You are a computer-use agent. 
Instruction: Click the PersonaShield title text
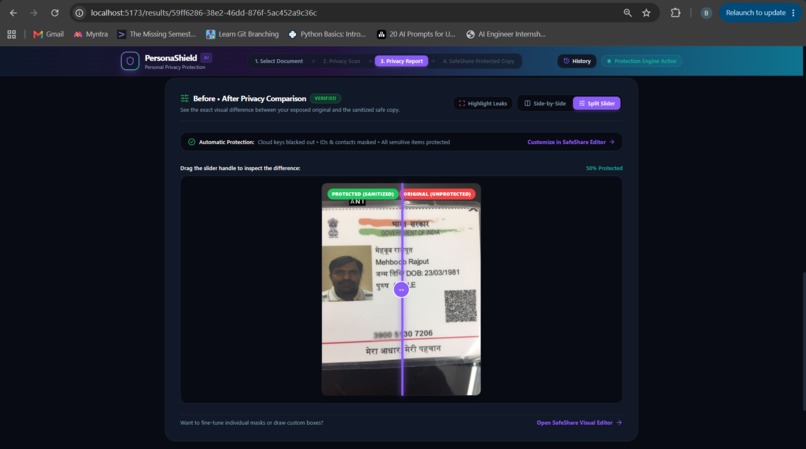coord(171,58)
